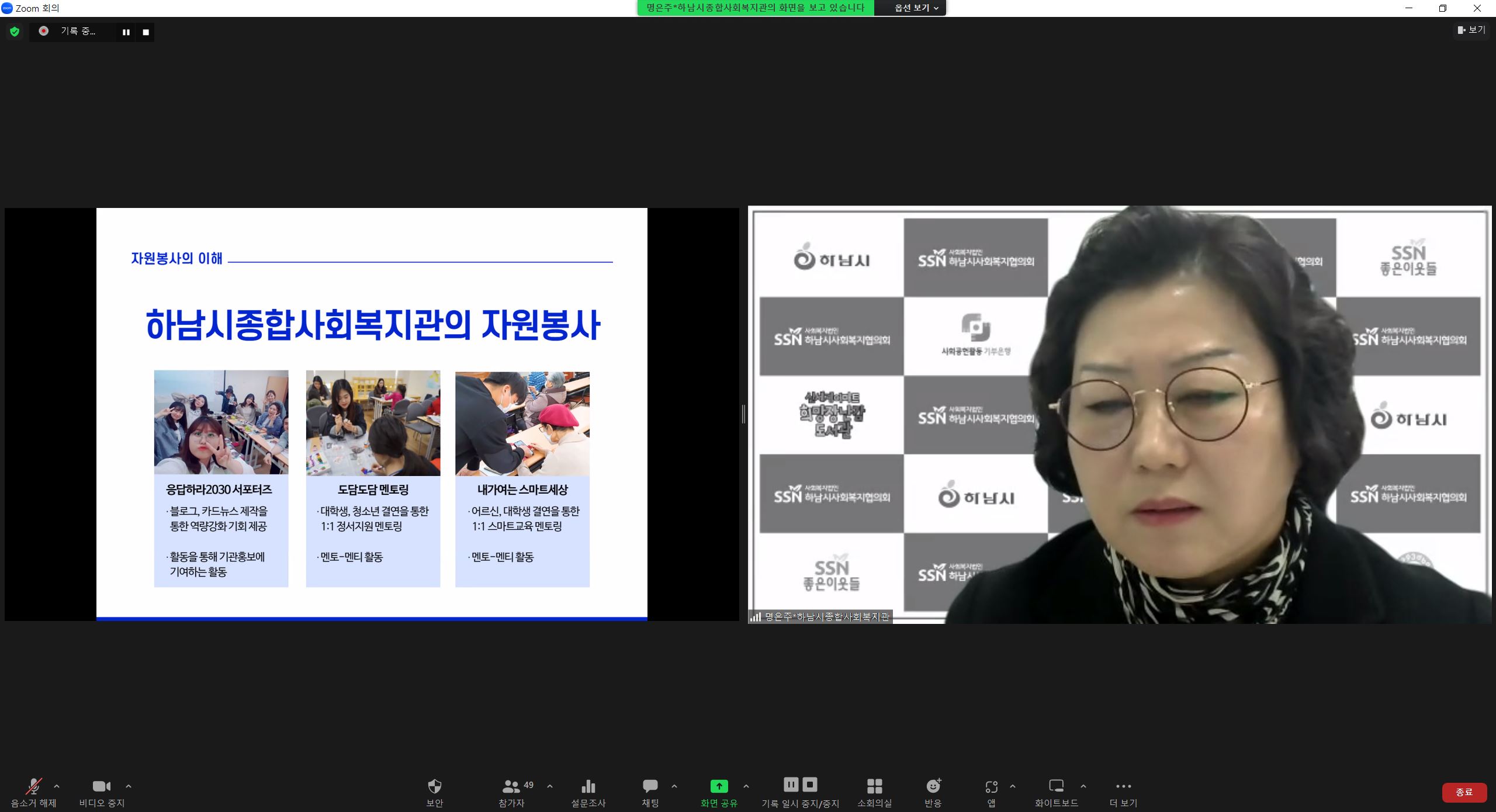Open the 보안 security shield icon
The image size is (1496, 812).
(x=434, y=786)
